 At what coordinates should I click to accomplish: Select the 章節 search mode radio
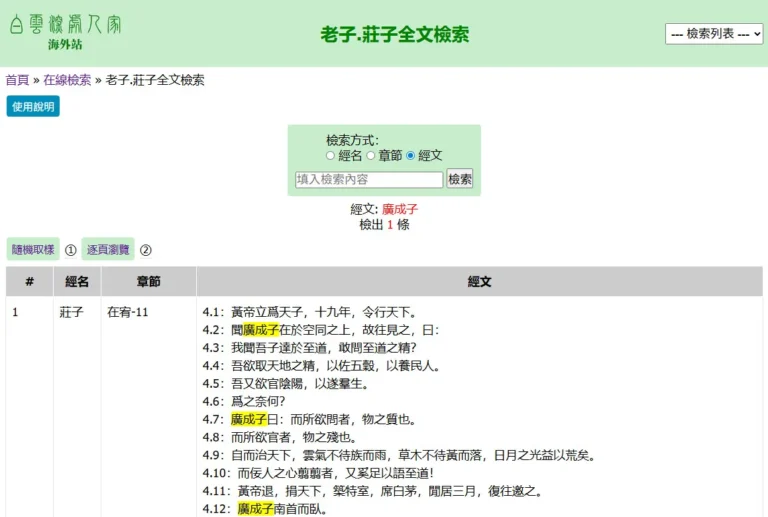pos(371,156)
